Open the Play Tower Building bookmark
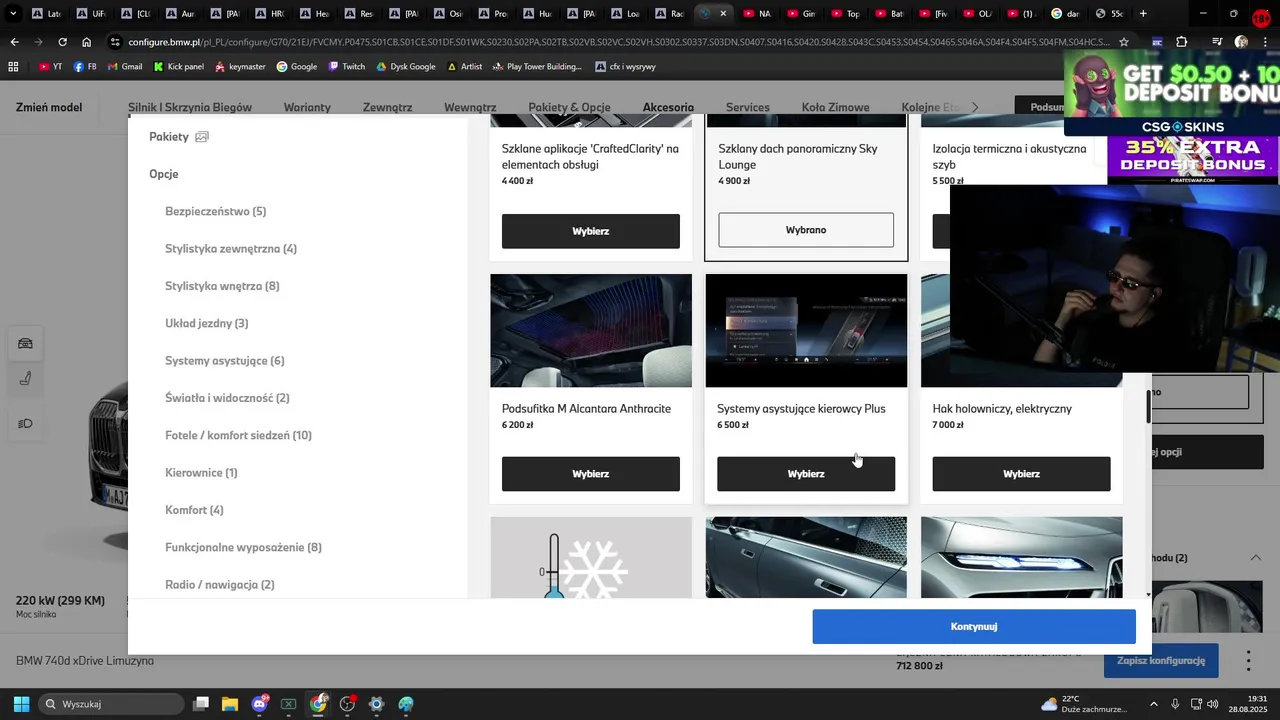The width and height of the screenshot is (1280, 720). tap(537, 66)
